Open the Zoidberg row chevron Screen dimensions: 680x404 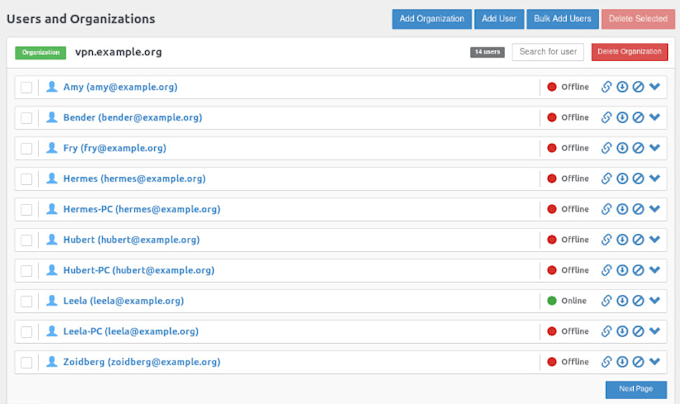[x=655, y=362]
